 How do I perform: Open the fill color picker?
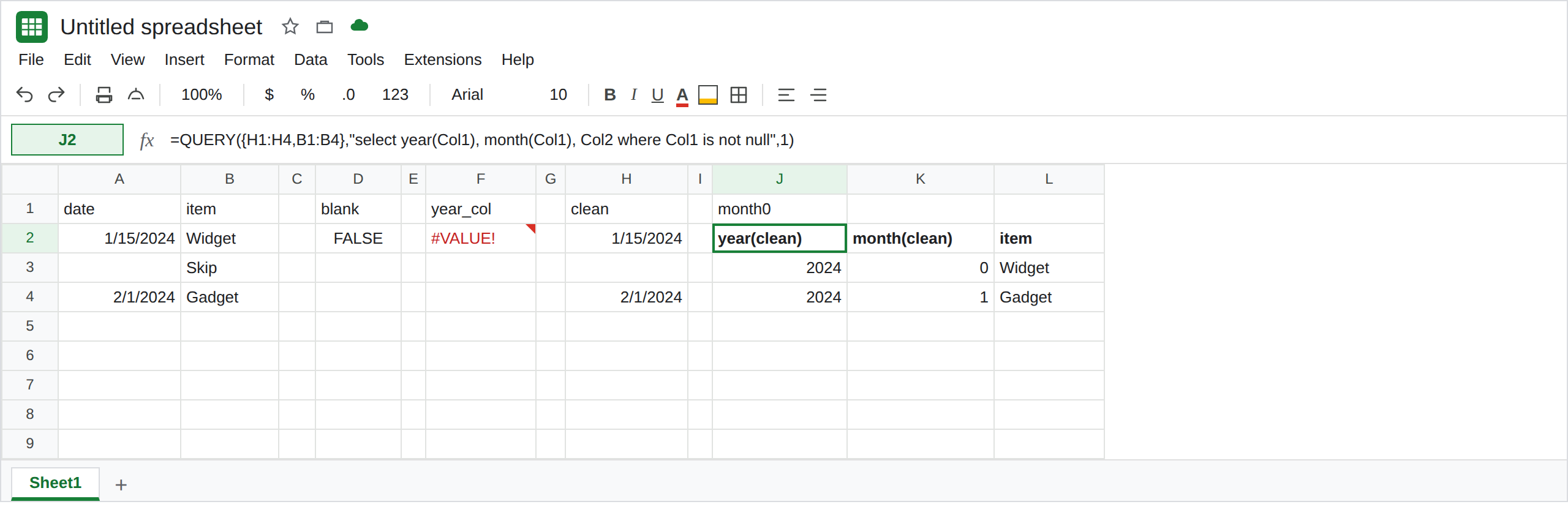tap(708, 95)
